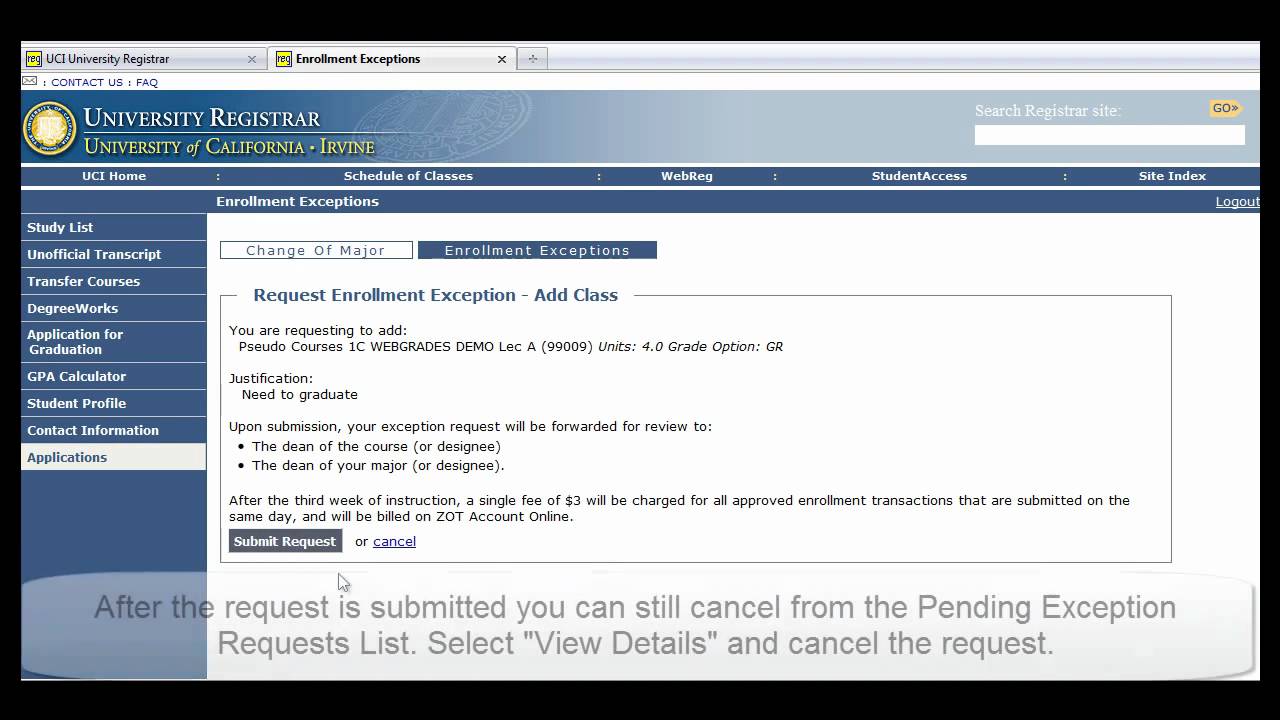Click the GO search button
Image resolution: width=1280 pixels, height=720 pixels.
(1225, 108)
